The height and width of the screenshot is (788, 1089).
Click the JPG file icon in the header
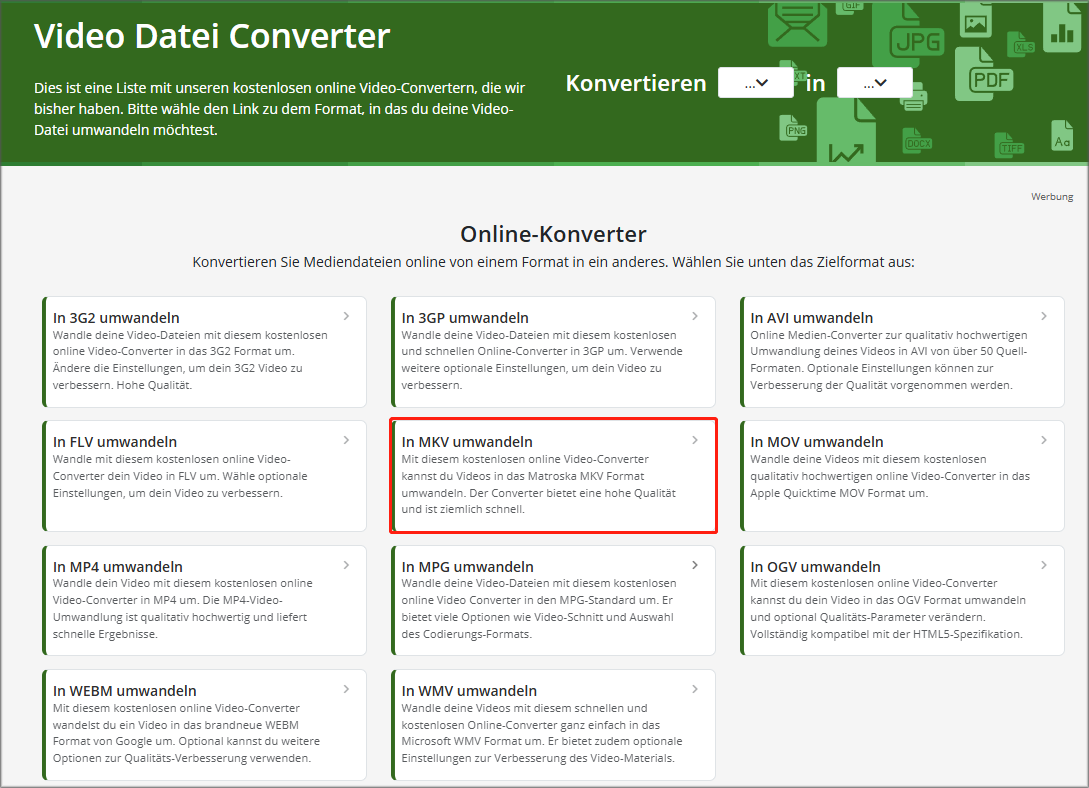pos(917,39)
